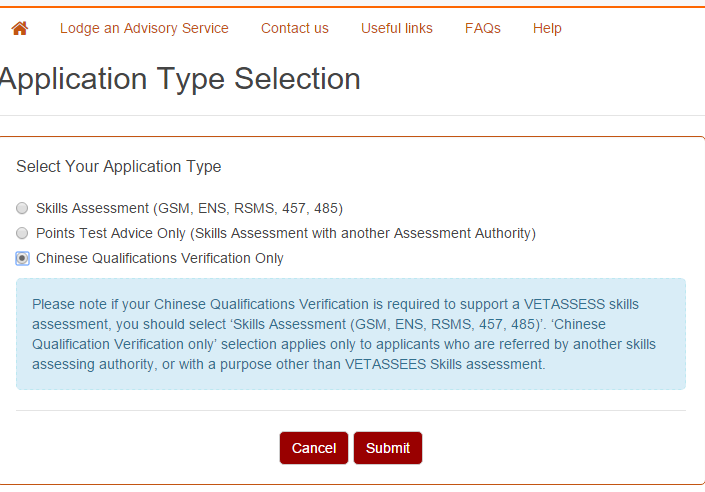Visit the Useful links page
The width and height of the screenshot is (705, 492).
pos(397,28)
